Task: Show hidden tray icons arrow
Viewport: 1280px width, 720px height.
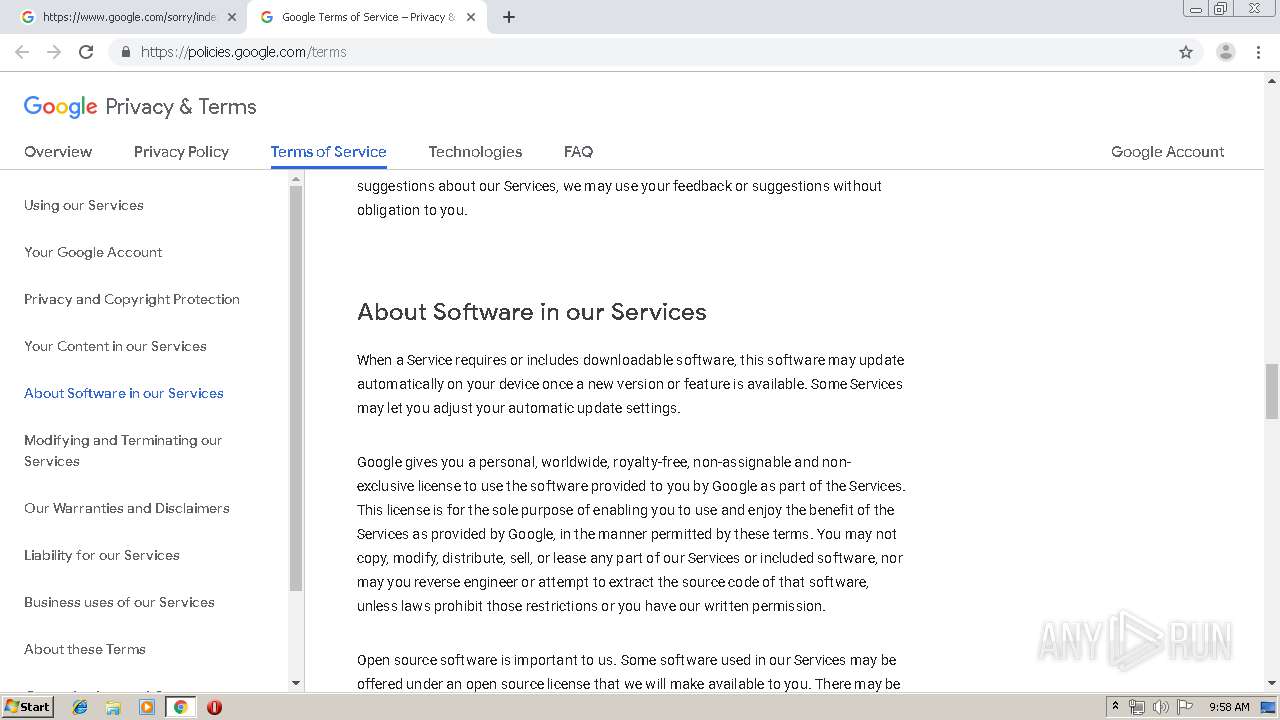Action: [1115, 707]
